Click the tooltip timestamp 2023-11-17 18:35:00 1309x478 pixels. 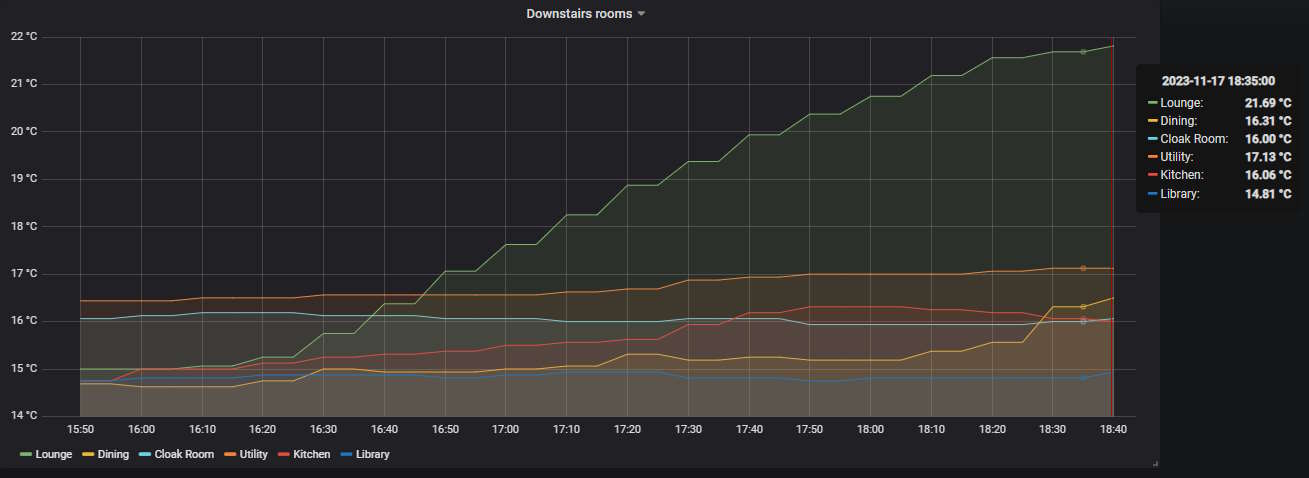[1218, 81]
